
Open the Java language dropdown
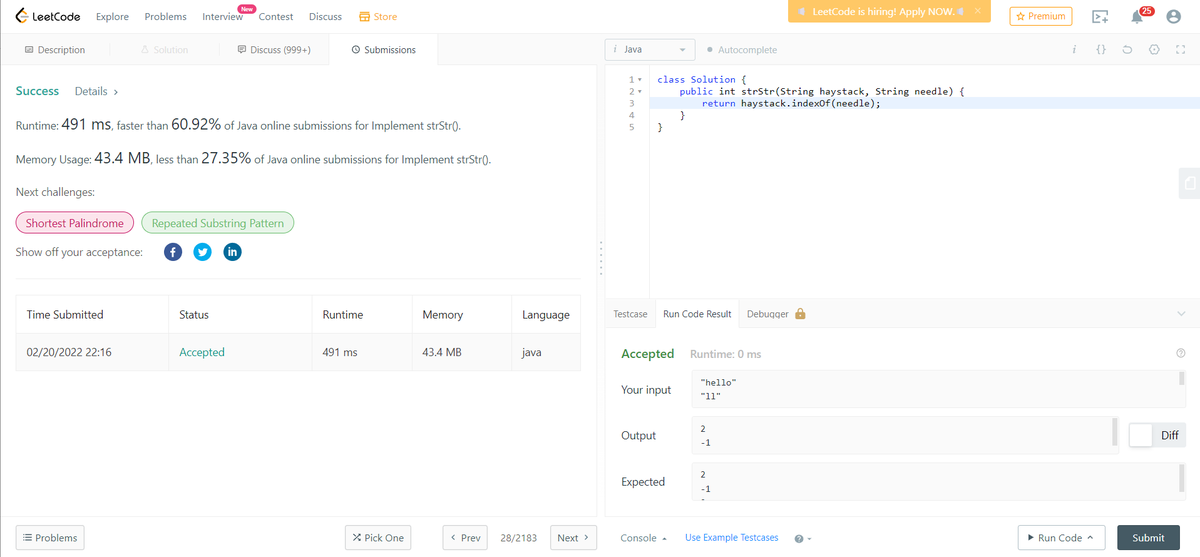650,49
